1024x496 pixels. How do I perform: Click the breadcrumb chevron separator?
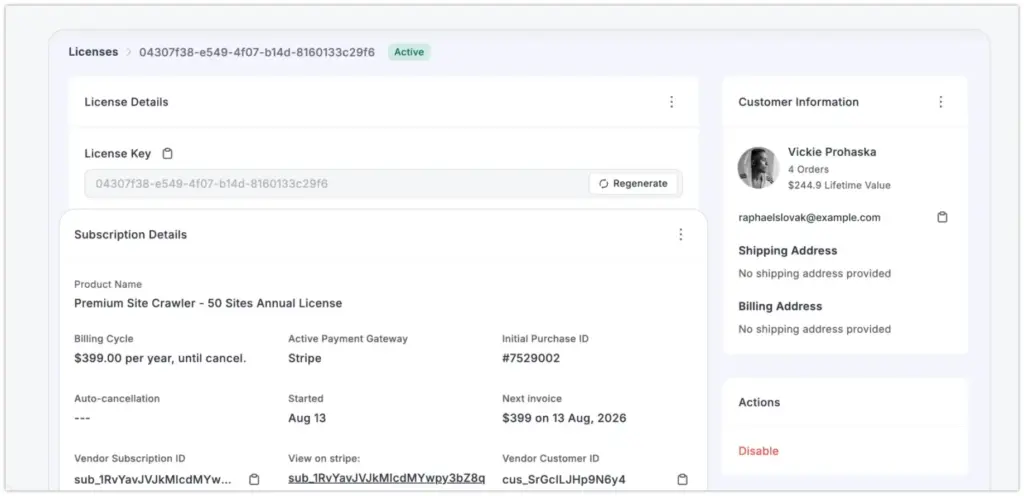click(128, 52)
